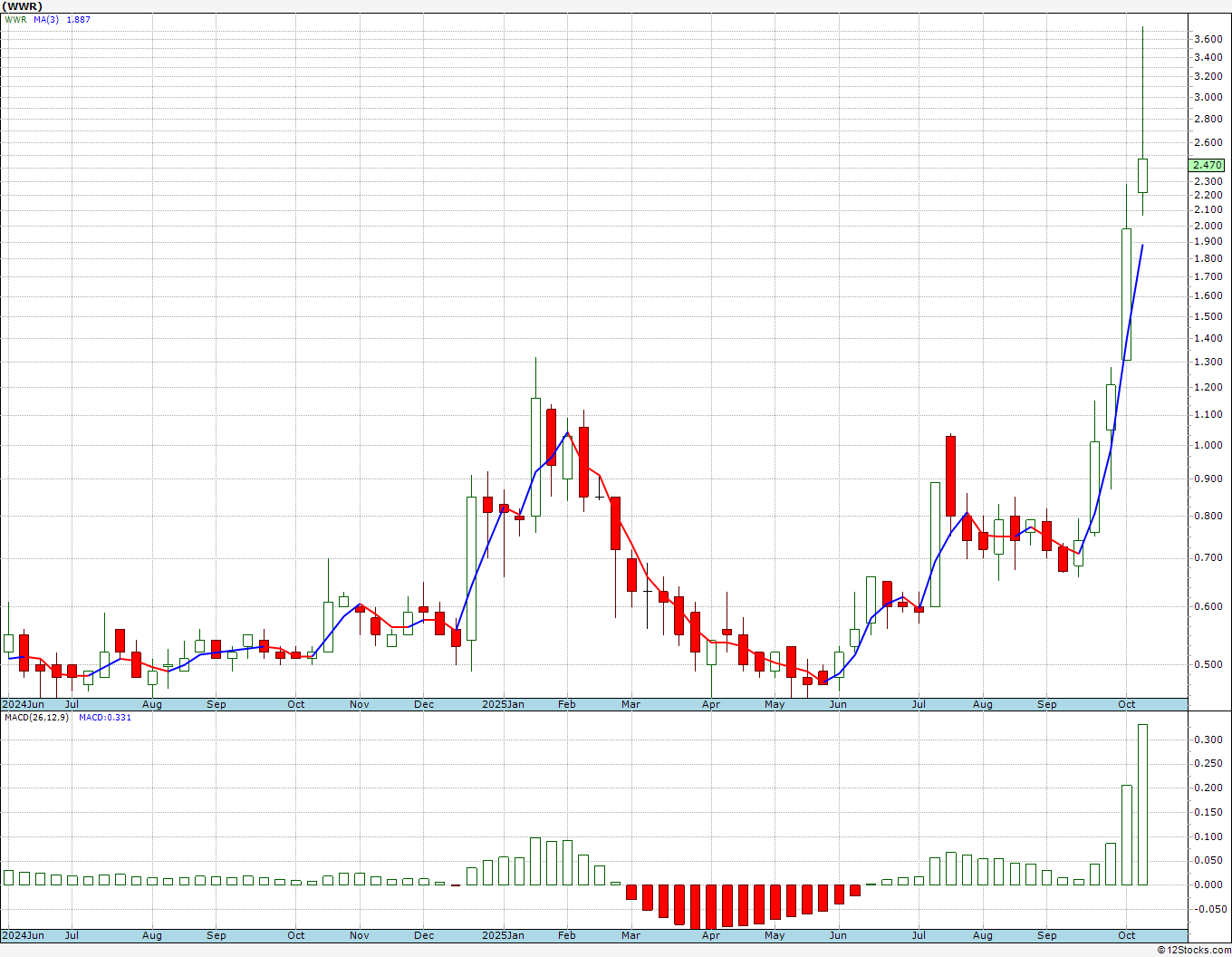
Task: Click the 2.000 price axis label
Action: click(1208, 226)
